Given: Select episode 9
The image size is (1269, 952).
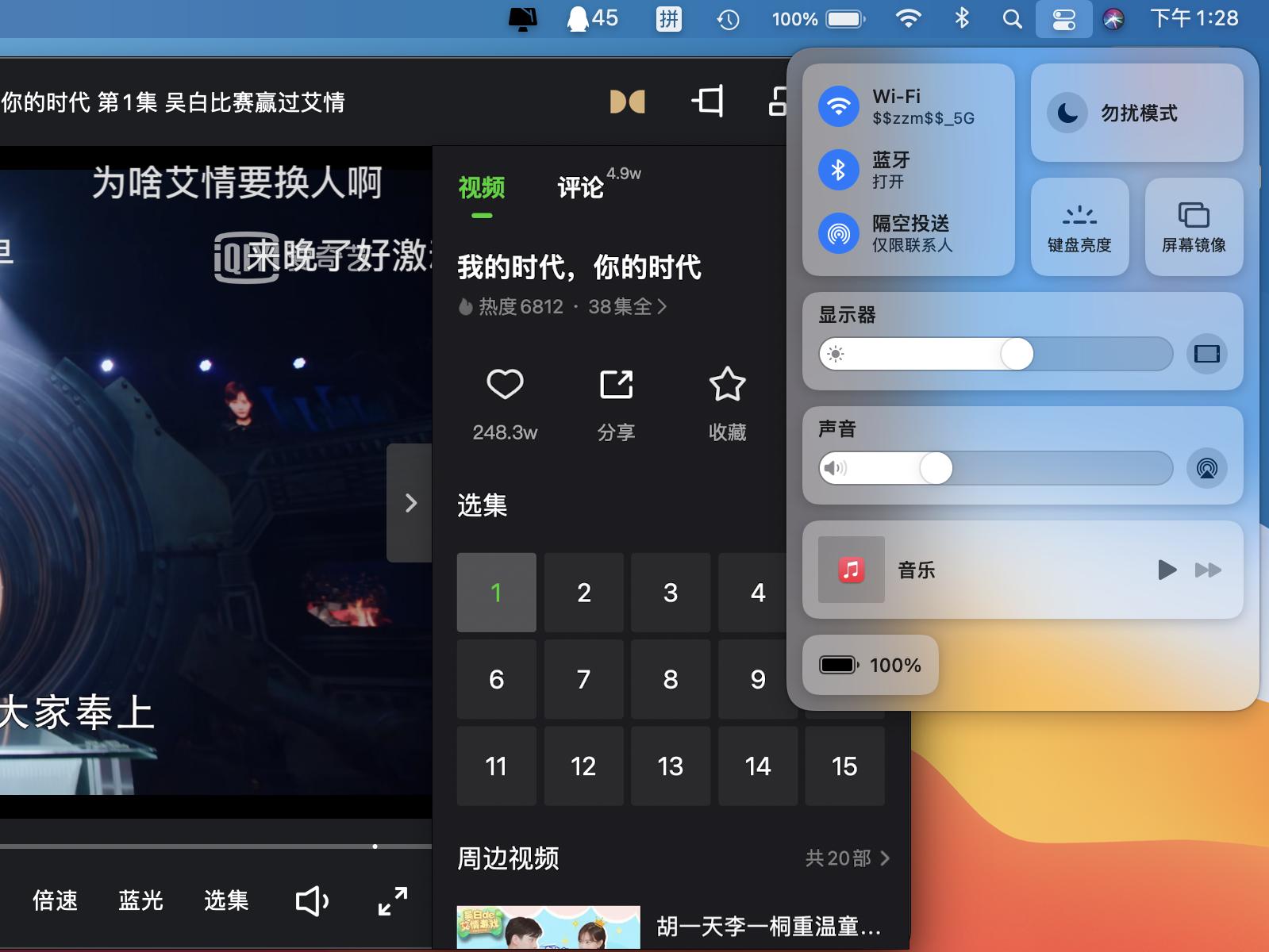Looking at the screenshot, I should pyautogui.click(x=753, y=679).
